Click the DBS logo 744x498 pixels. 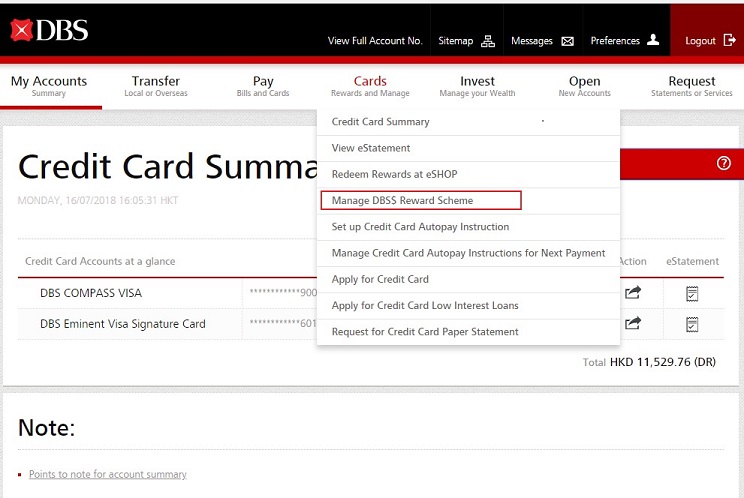coord(49,30)
